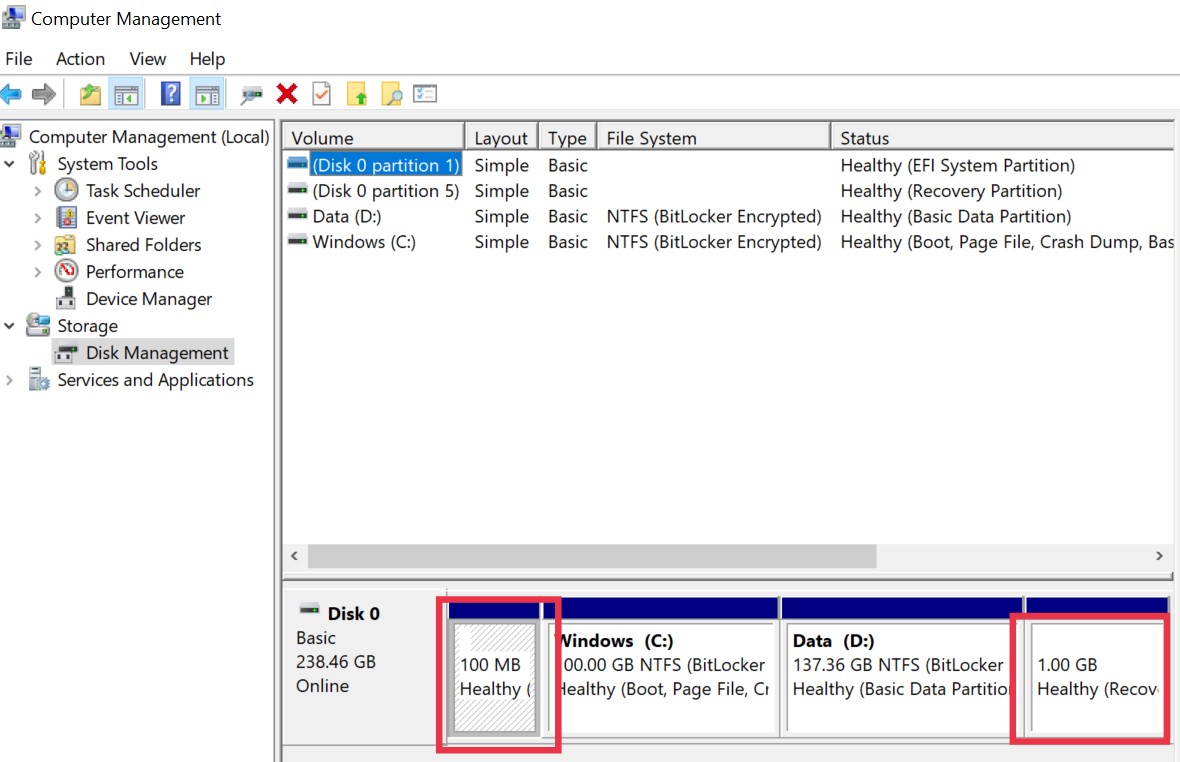Click the blue Help question mark icon
1180x762 pixels.
click(x=171, y=95)
